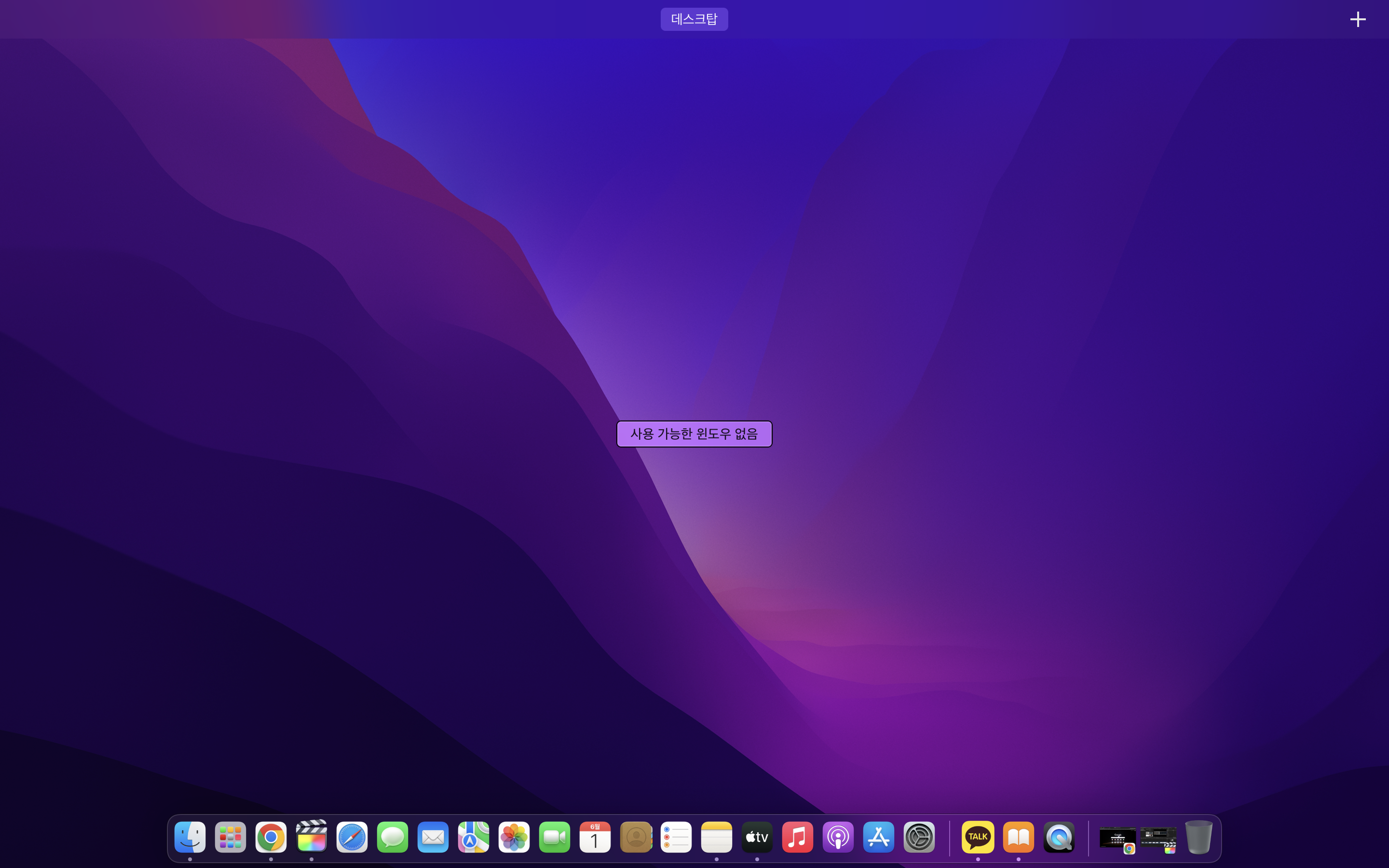Open Google Chrome in the dock

point(271,837)
